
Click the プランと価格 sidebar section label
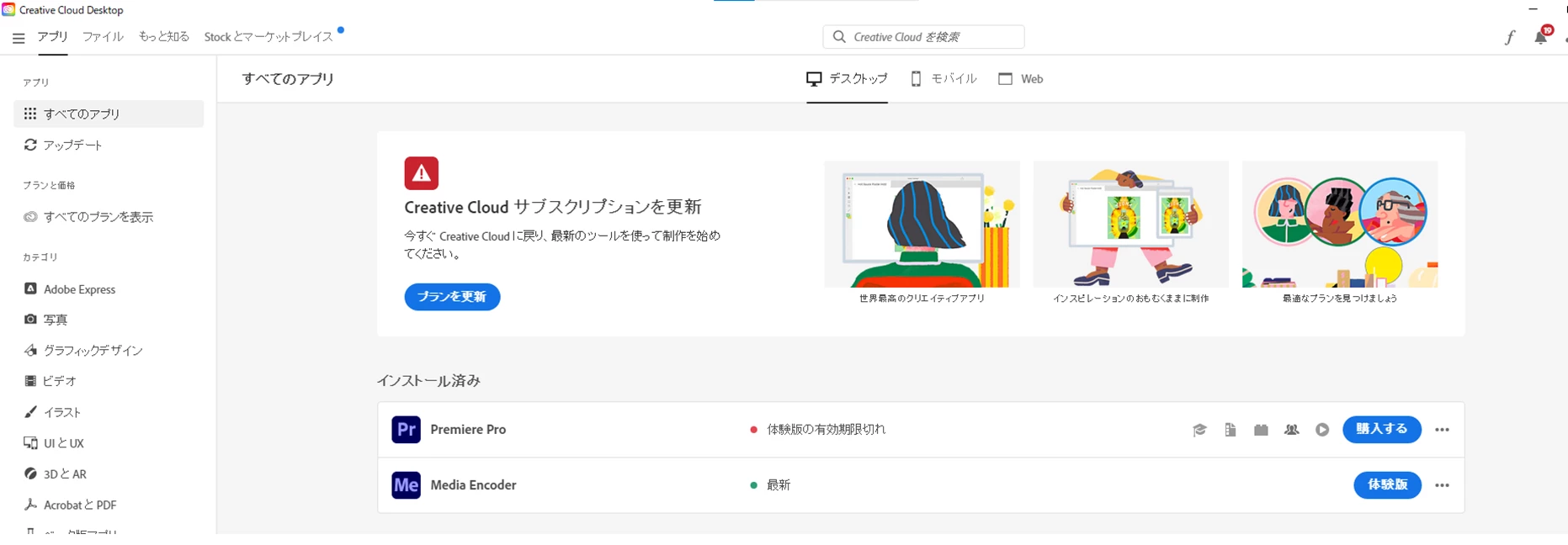(x=49, y=185)
